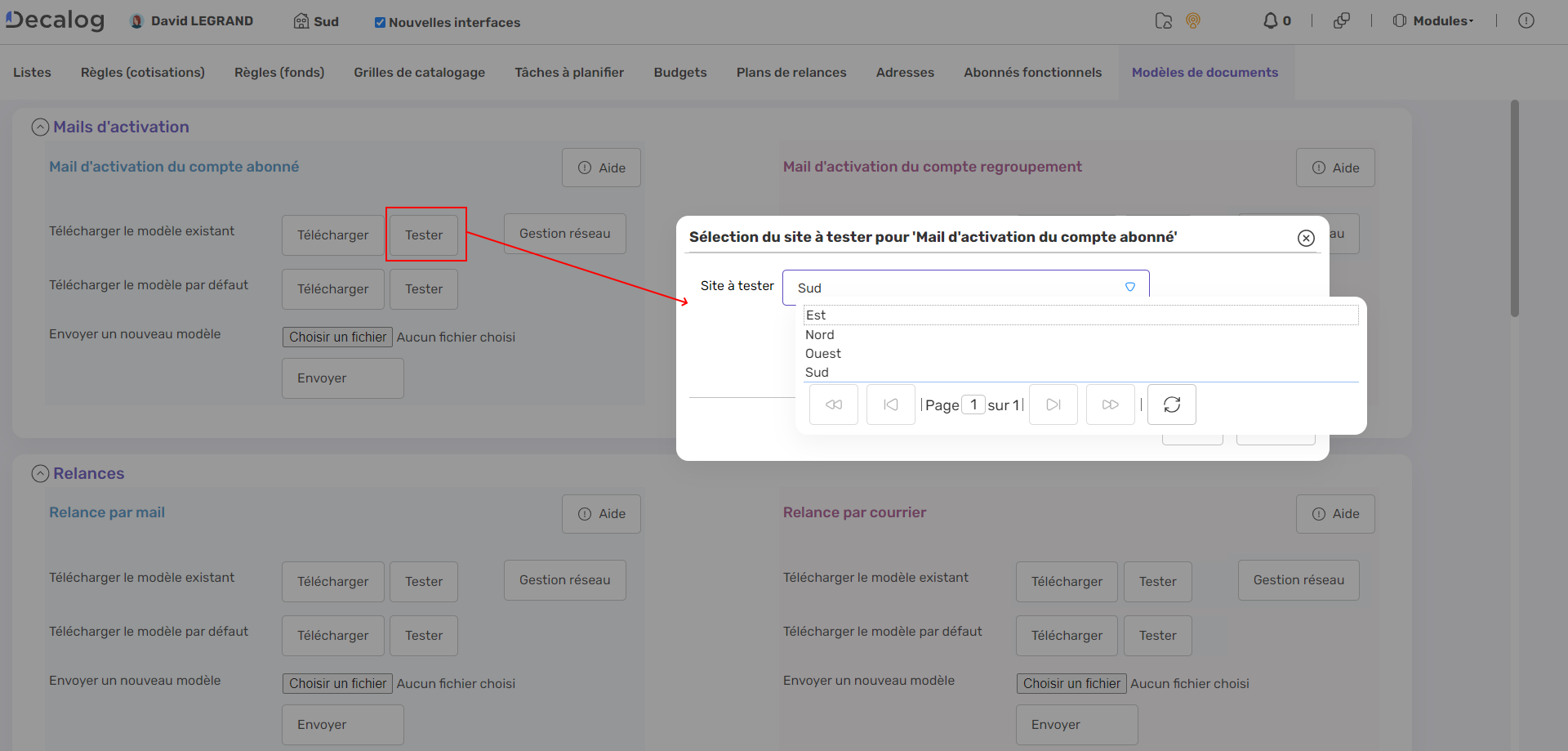Image resolution: width=1568 pixels, height=751 pixels.
Task: Refresh the site list in dropdown pager
Action: click(1171, 405)
